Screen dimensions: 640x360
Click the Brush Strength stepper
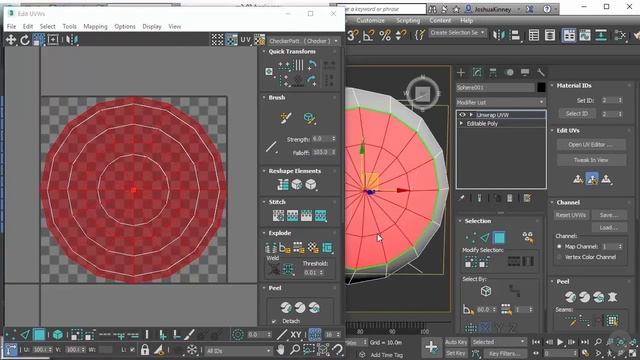coord(334,139)
